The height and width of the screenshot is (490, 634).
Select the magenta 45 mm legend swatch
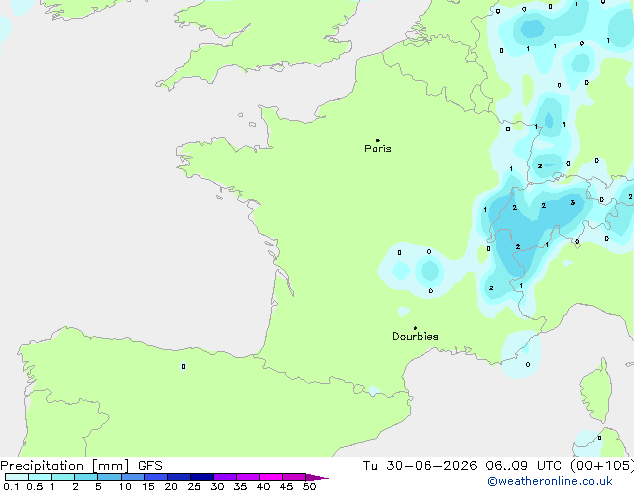click(294, 477)
